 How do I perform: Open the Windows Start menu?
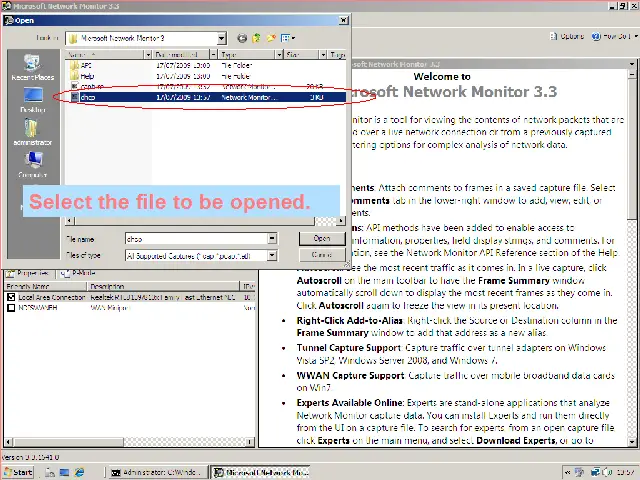click(x=18, y=472)
